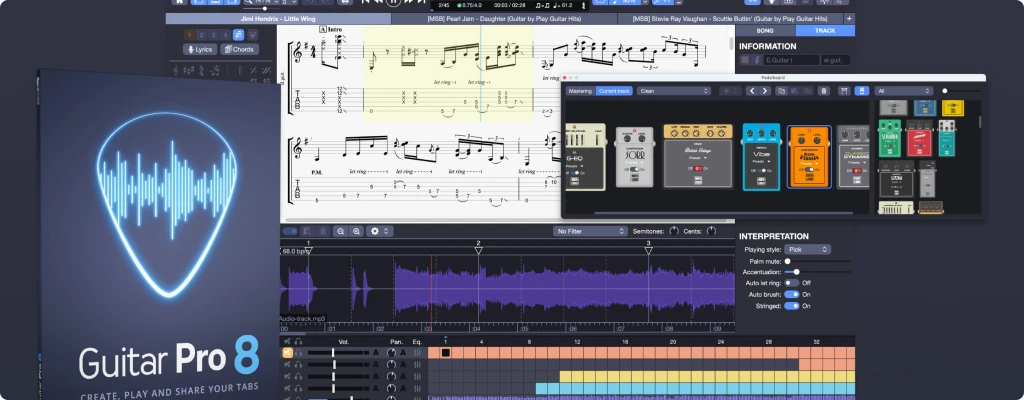
Task: Open the Chords button
Action: pyautogui.click(x=240, y=50)
